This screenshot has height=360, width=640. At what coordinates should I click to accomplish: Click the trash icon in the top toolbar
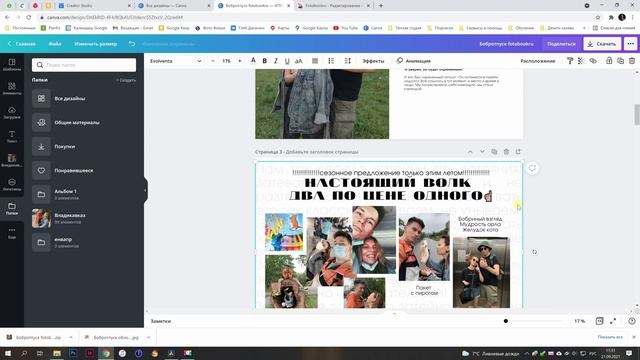tap(632, 61)
